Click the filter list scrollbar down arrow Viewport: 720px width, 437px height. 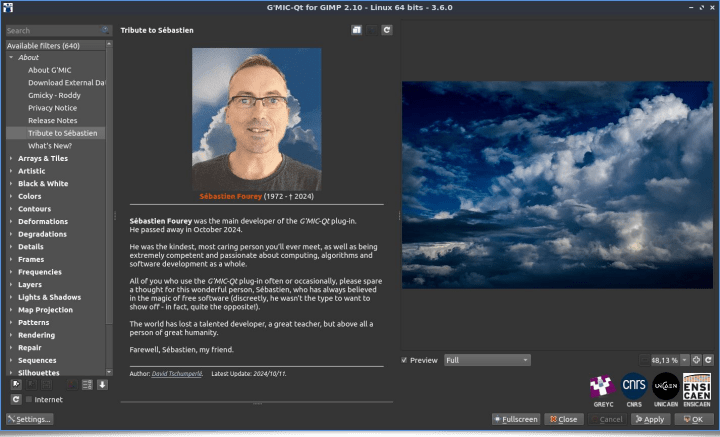click(109, 372)
